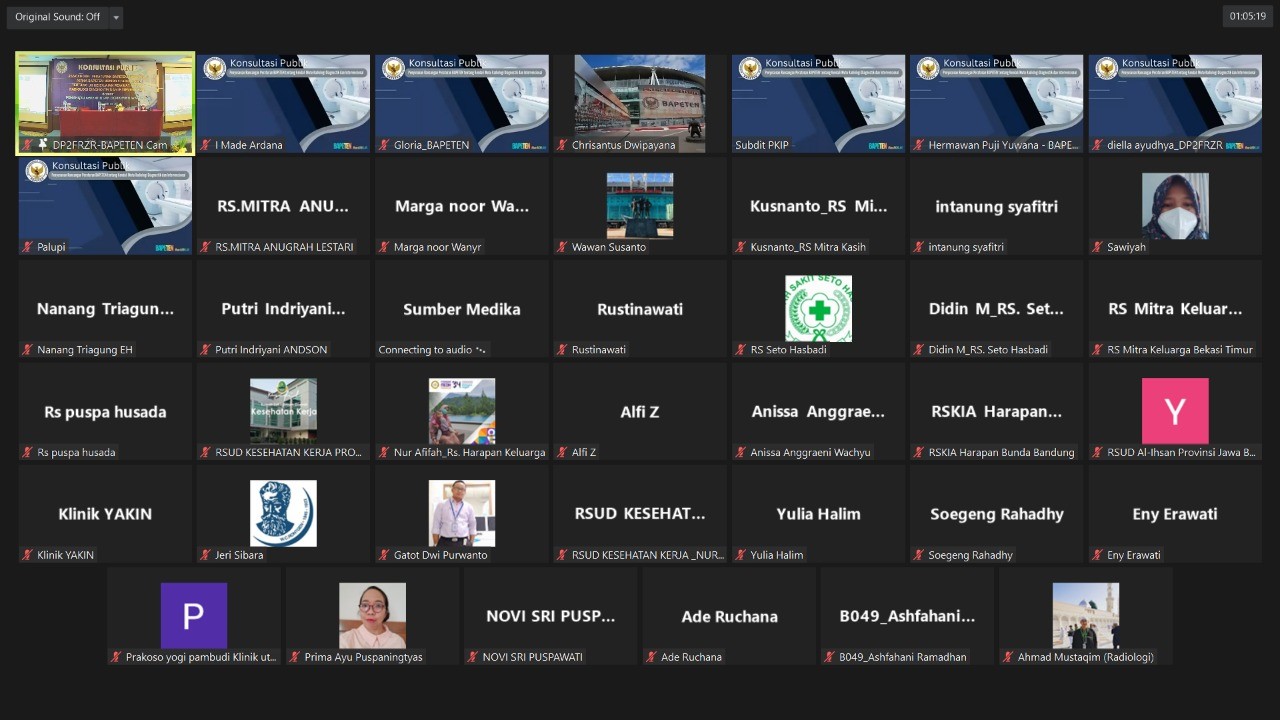Screen dimensions: 1280x720
Task: Click muted mic icon beside Sawiyah's name
Action: pos(1098,247)
